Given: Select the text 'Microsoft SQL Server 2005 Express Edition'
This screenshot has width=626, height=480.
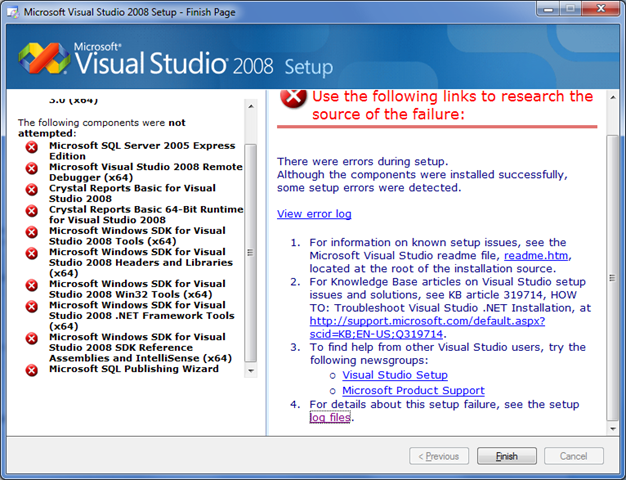Looking at the screenshot, I should (x=142, y=151).
